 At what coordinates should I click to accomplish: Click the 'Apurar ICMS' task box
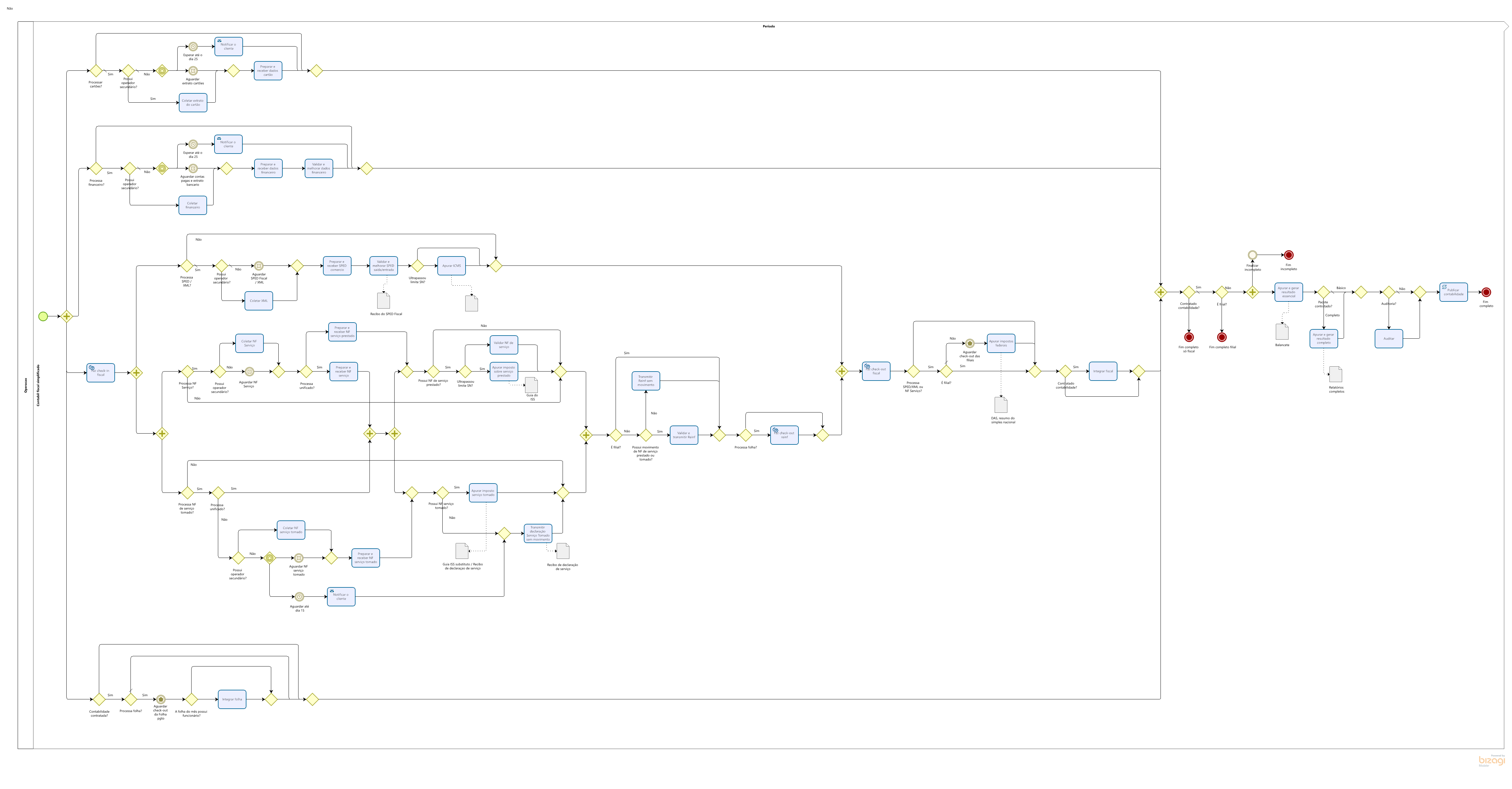tap(451, 266)
